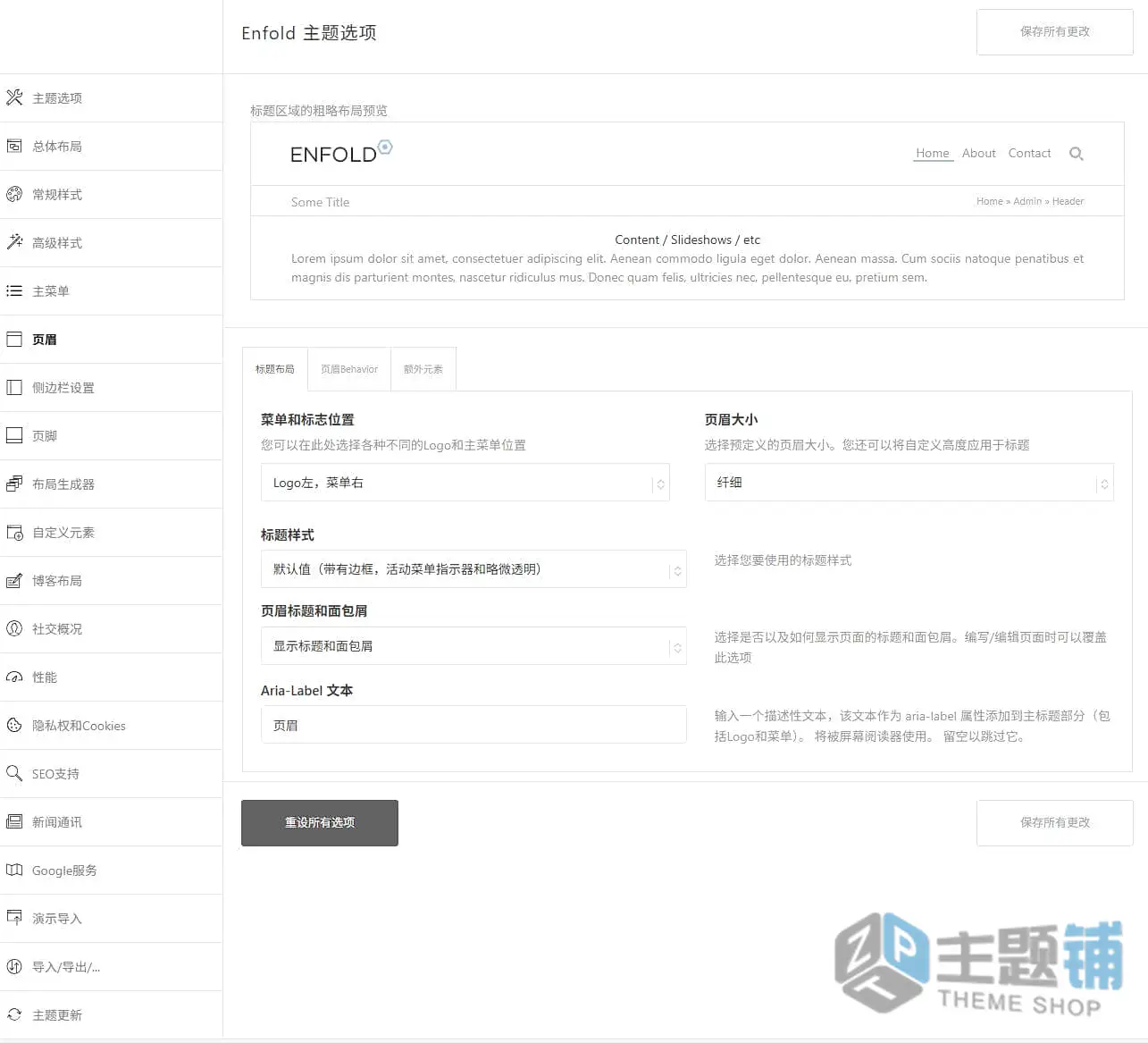The height and width of the screenshot is (1043, 1148).
Task: Switch to the 页眉Behavior tab
Action: [x=349, y=369]
